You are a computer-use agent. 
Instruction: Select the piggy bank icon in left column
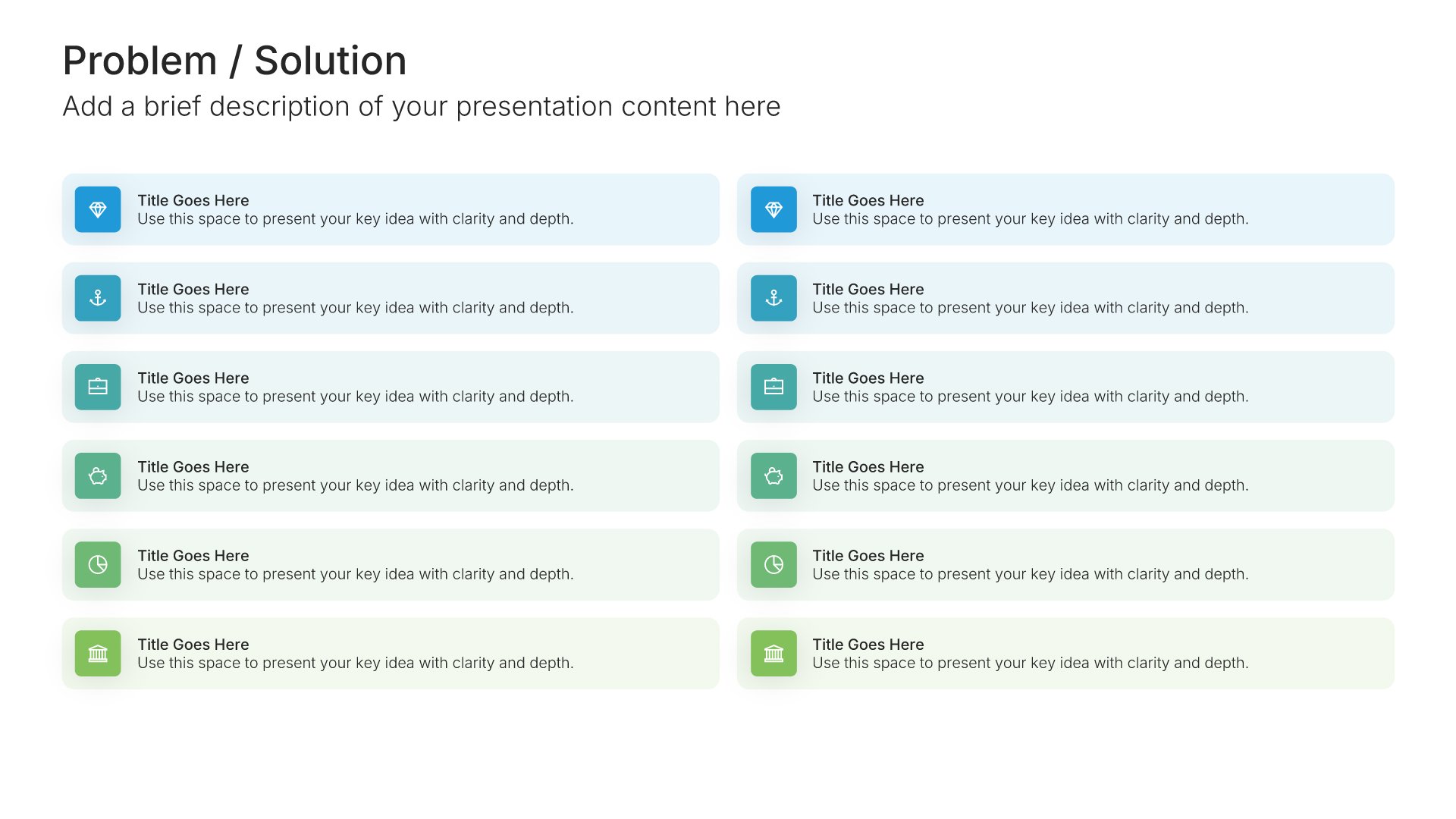click(98, 475)
